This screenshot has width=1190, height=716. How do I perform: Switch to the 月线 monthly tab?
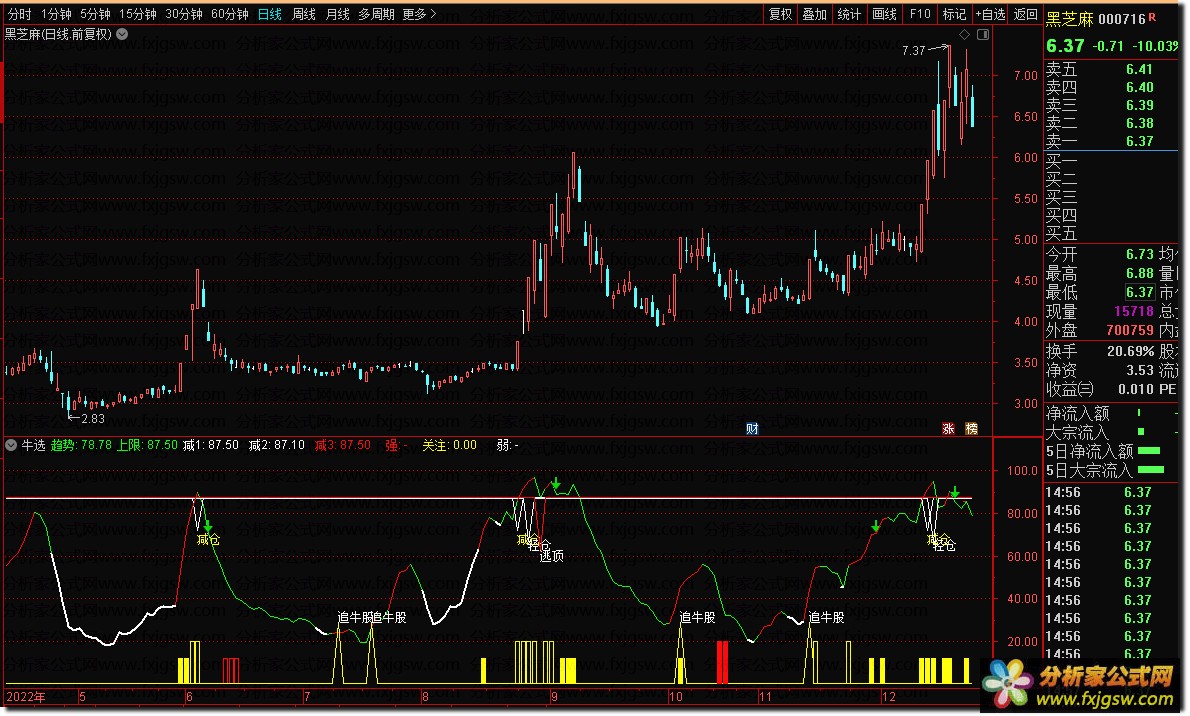click(337, 14)
